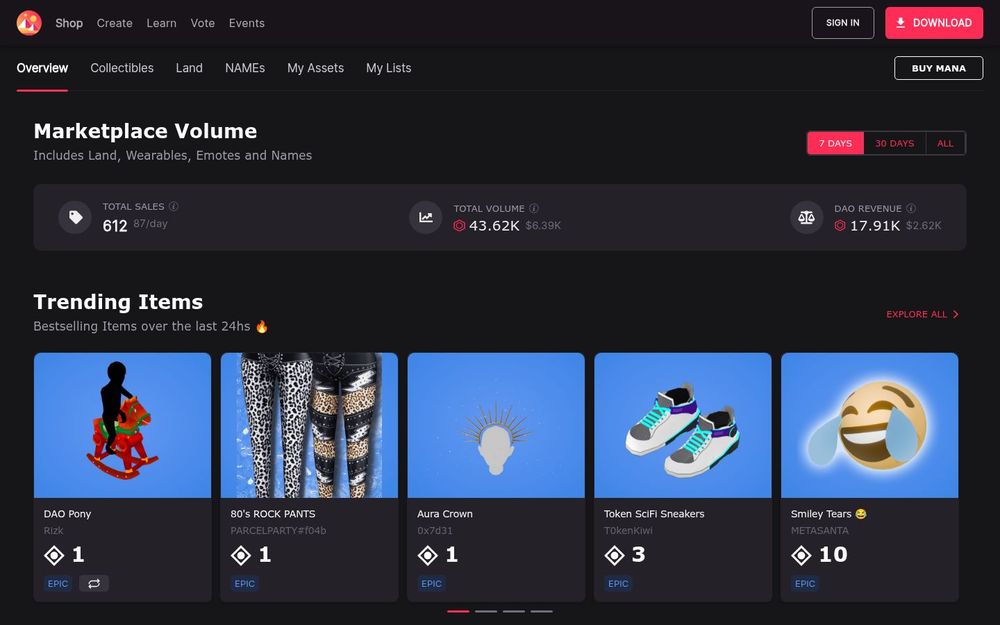Open the Learn menu
The width and height of the screenshot is (1000, 625).
click(161, 23)
